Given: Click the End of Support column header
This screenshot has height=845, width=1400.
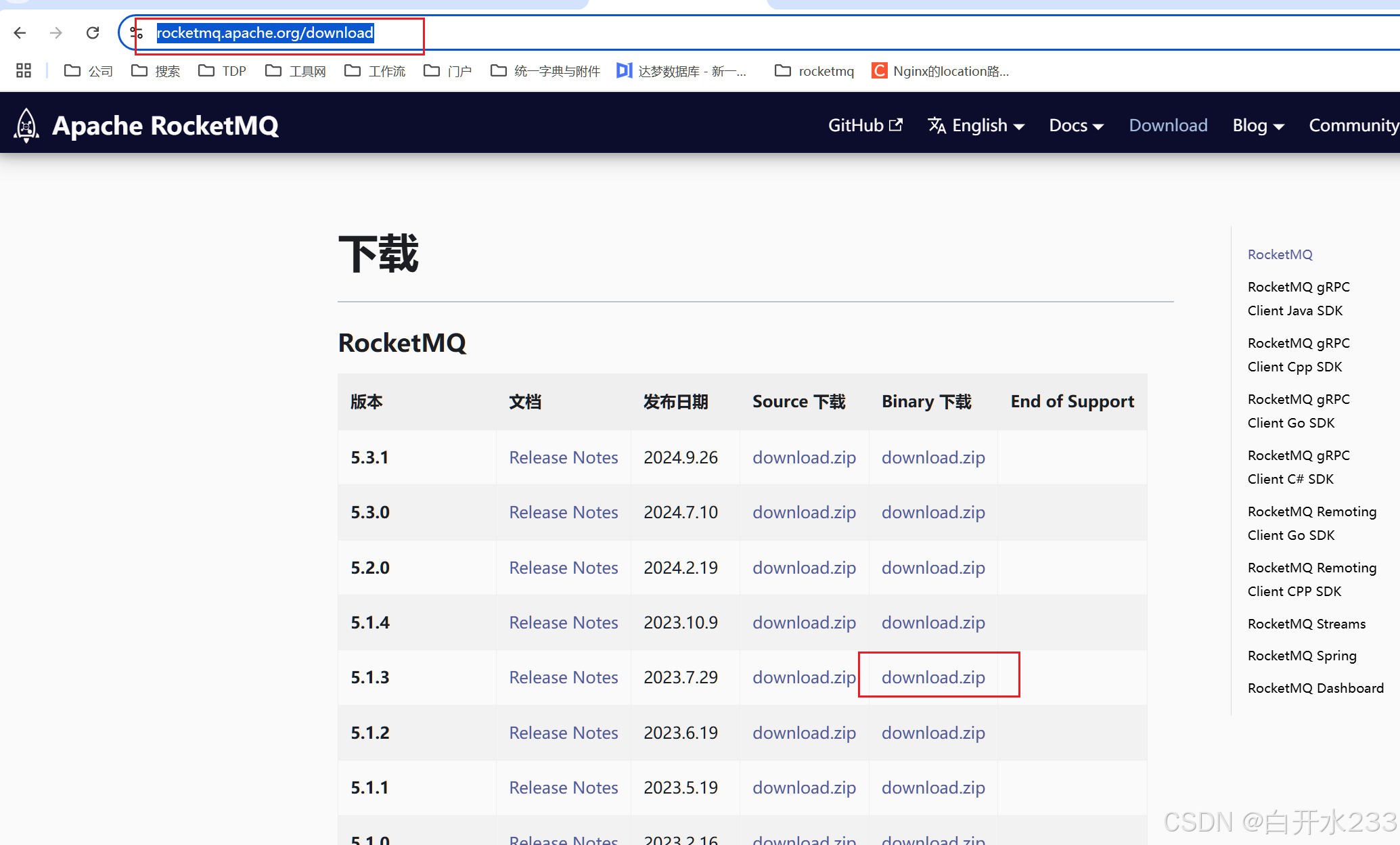Looking at the screenshot, I should pos(1072,402).
